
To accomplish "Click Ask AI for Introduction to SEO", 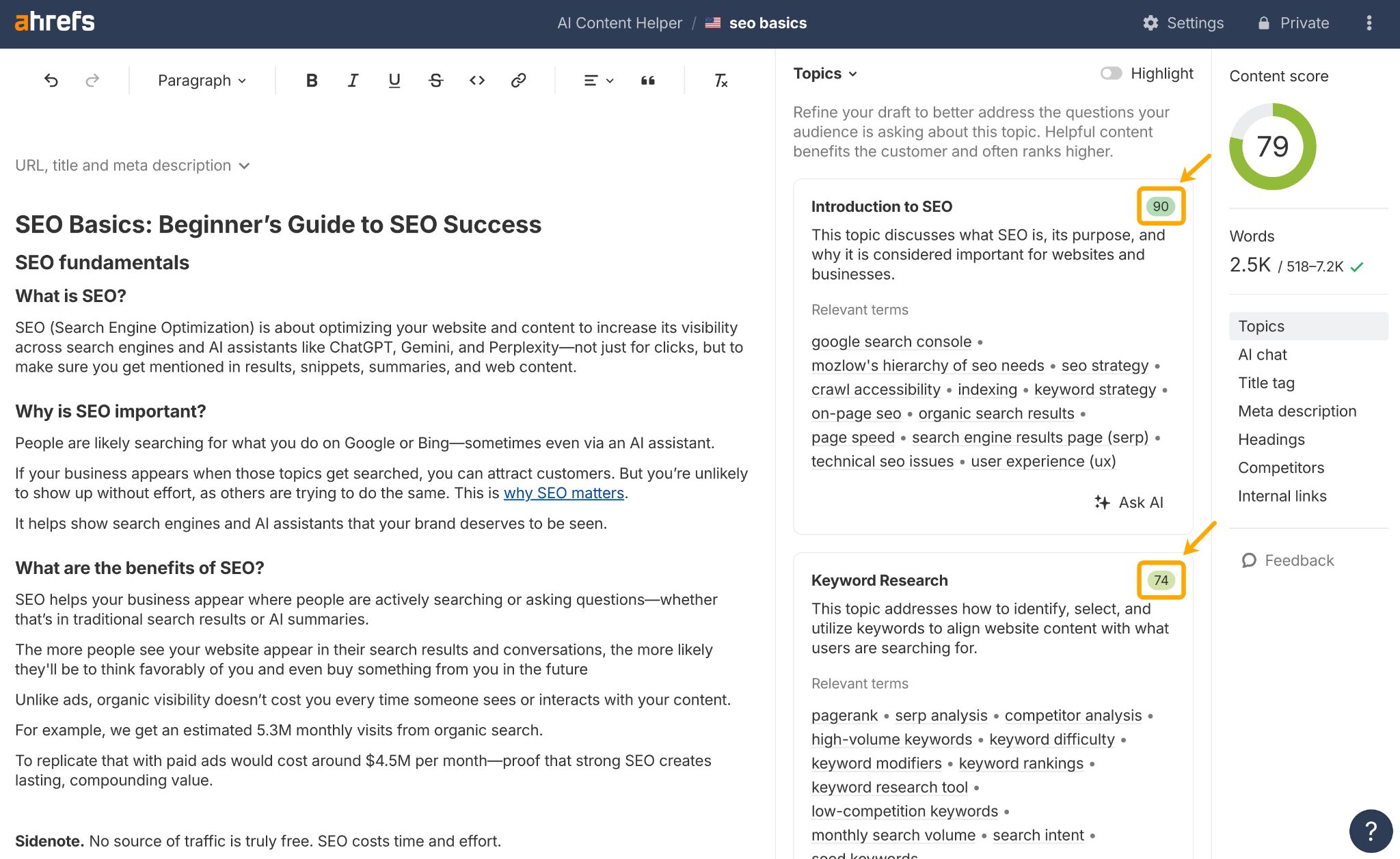I will click(x=1128, y=502).
